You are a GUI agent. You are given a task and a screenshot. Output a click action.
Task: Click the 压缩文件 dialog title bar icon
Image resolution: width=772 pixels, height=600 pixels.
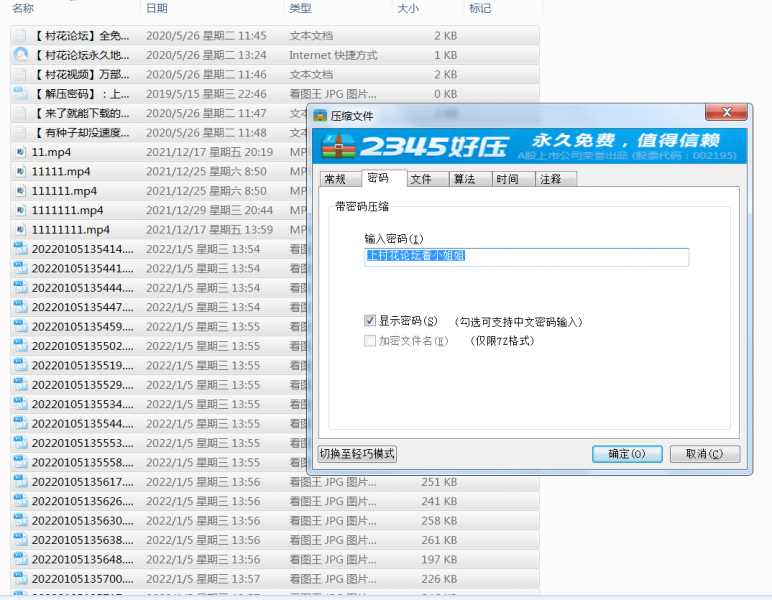pos(320,116)
